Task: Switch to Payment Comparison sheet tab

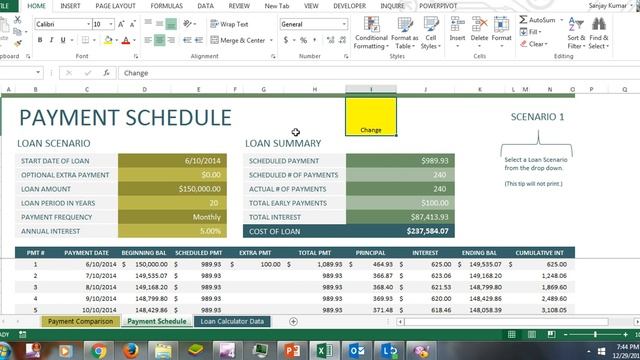Action: click(x=80, y=322)
